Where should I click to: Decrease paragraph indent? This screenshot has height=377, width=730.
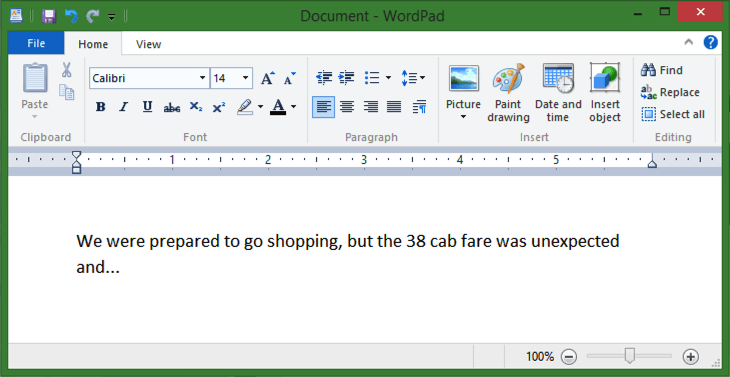tap(324, 78)
